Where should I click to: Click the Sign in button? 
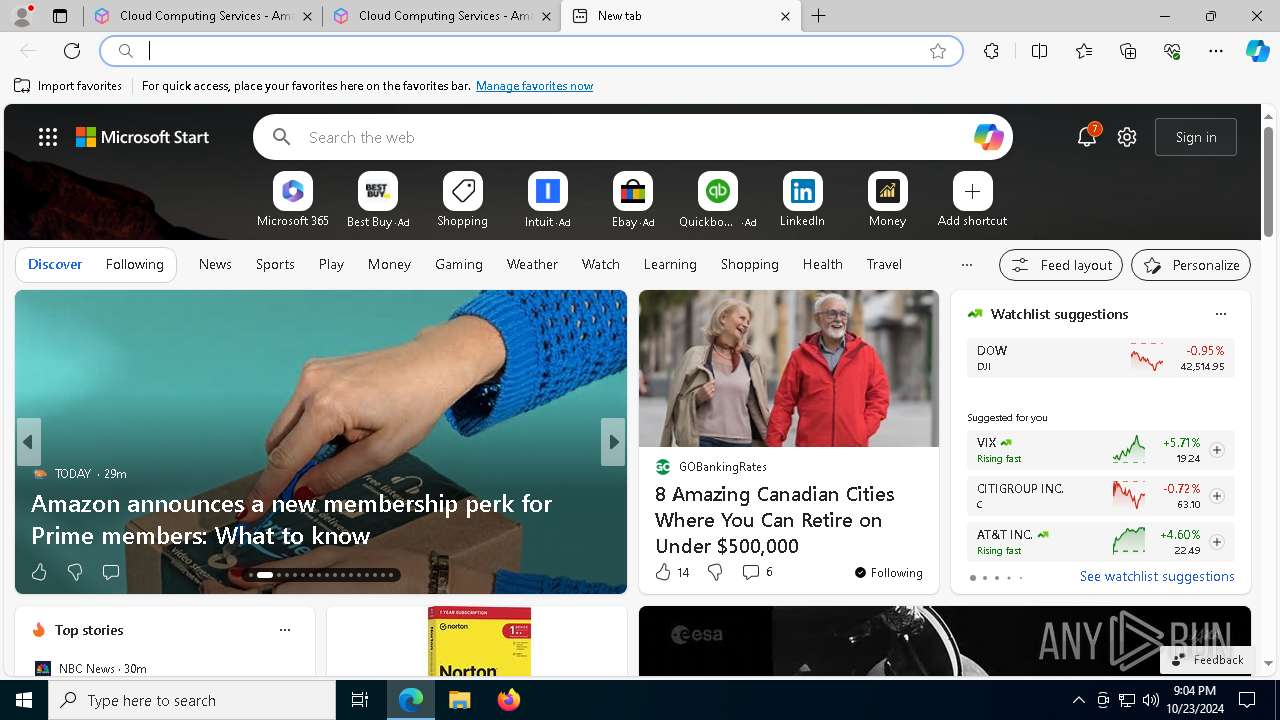pyautogui.click(x=1196, y=137)
